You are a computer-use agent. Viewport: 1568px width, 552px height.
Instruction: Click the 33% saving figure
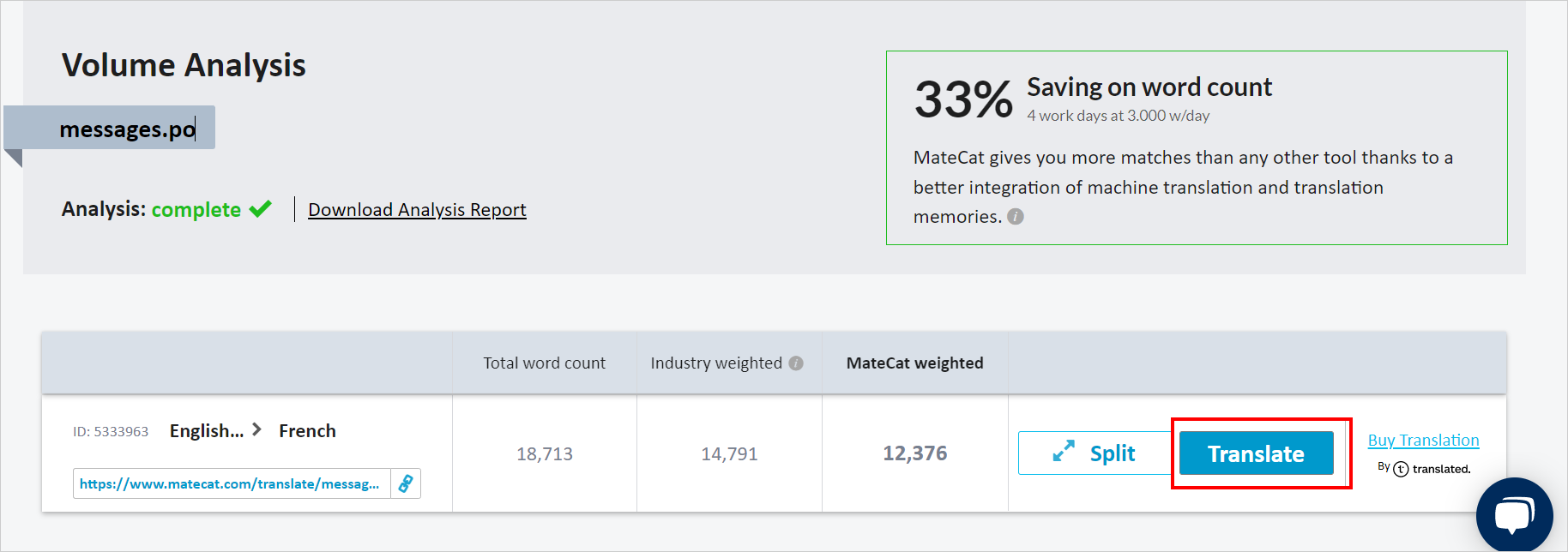(963, 99)
